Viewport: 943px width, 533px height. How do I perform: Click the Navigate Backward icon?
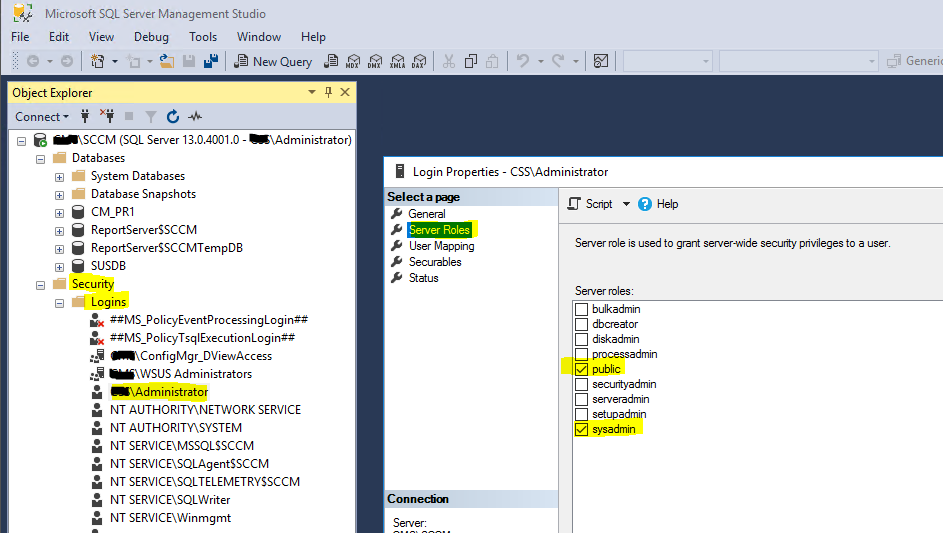pos(33,61)
